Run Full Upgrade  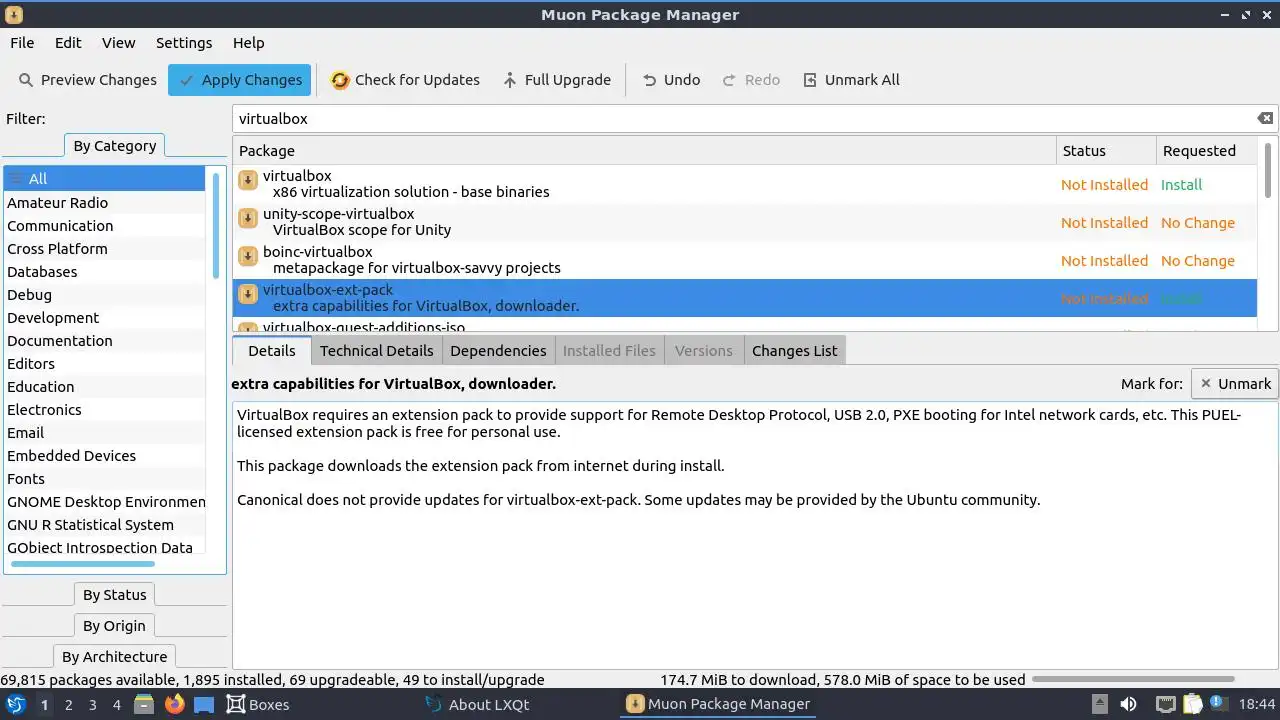point(556,80)
